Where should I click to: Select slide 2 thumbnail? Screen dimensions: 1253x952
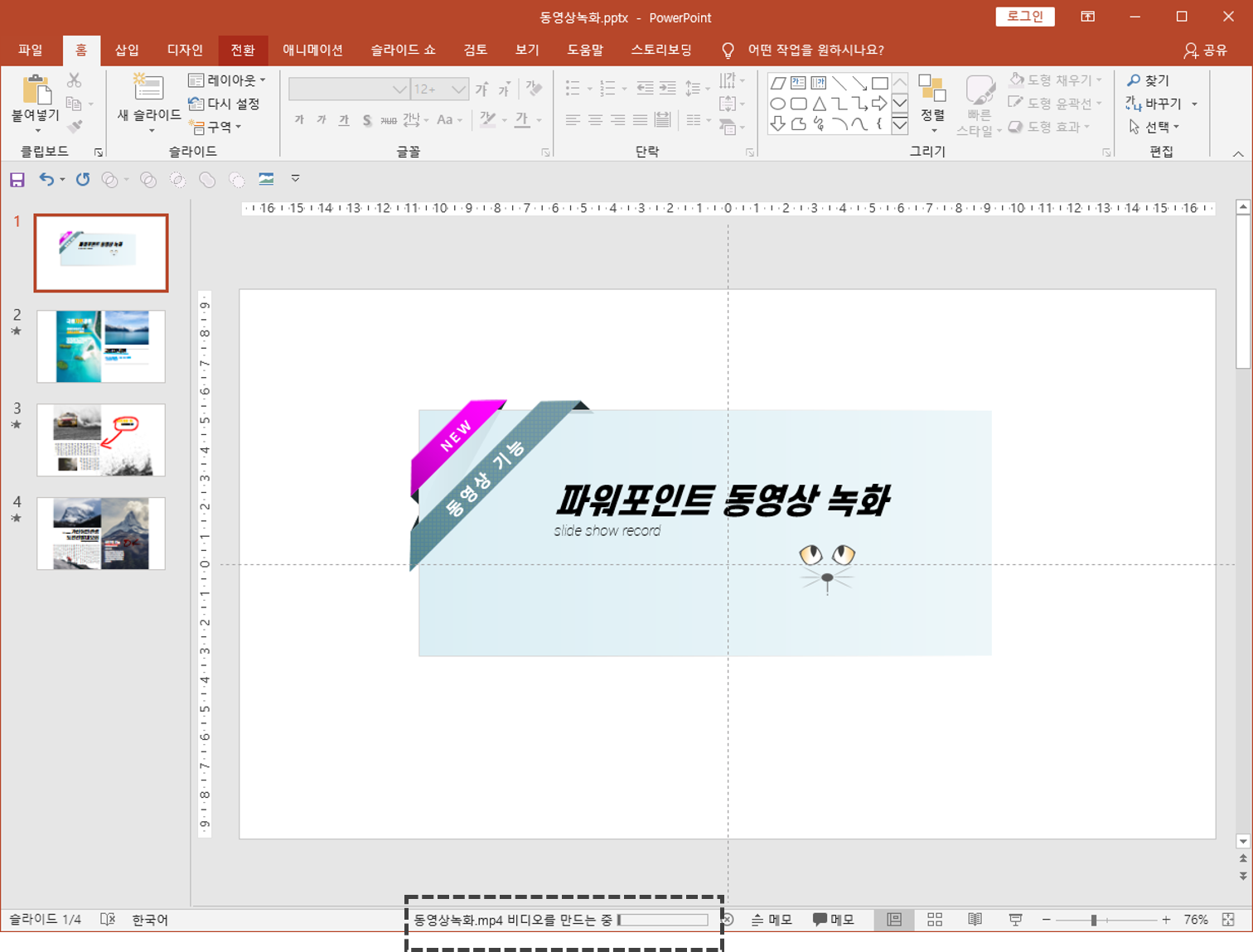coord(101,346)
